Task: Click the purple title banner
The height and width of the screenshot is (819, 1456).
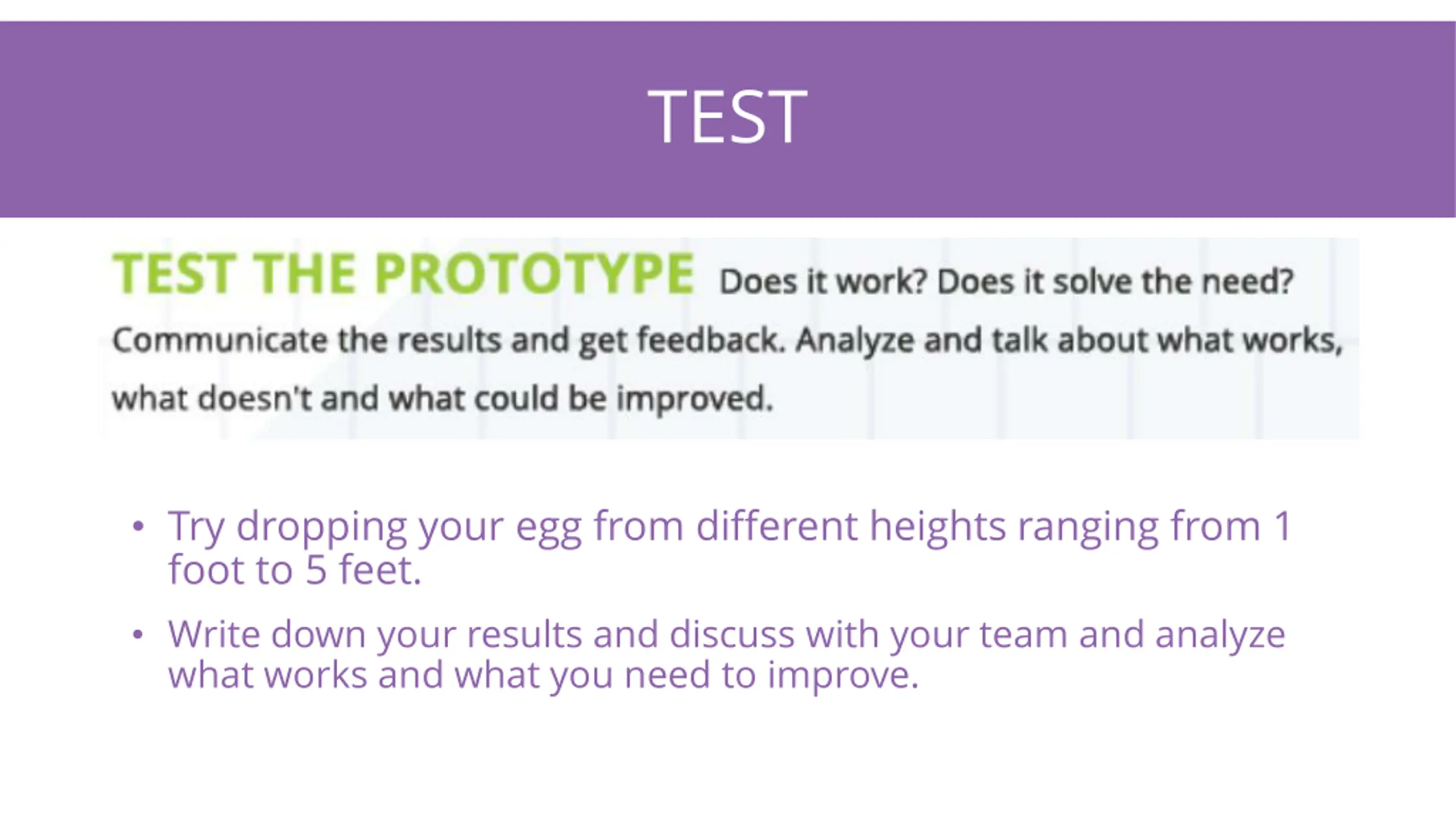Action: pos(728,119)
